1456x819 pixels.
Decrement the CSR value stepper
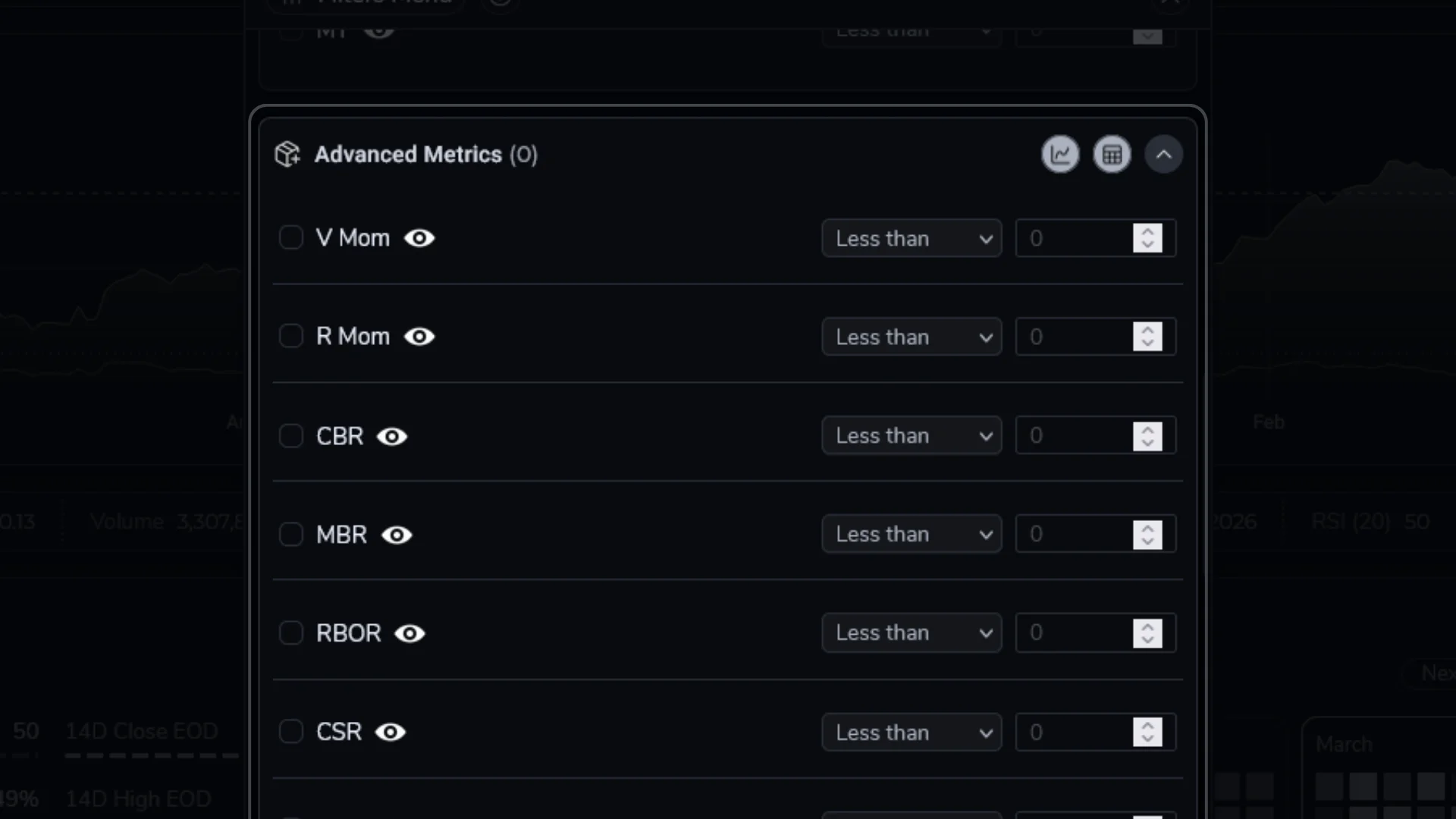(x=1147, y=738)
